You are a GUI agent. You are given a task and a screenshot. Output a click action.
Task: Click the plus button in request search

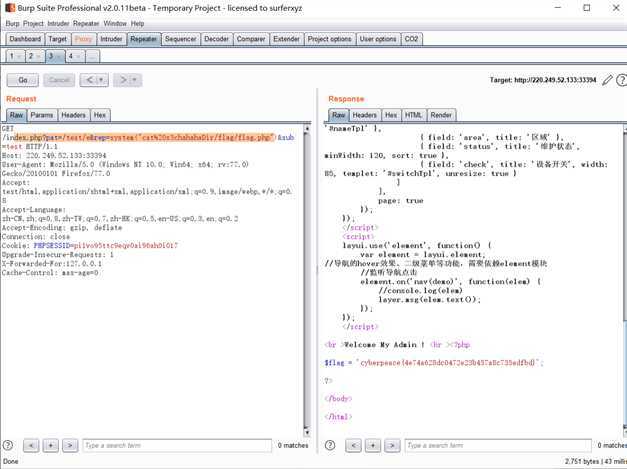pos(51,445)
